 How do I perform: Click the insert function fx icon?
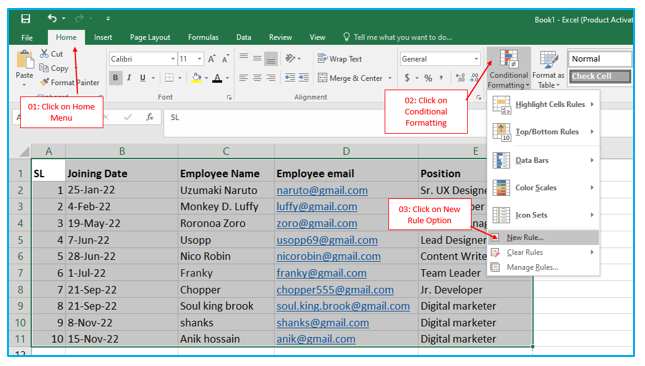[x=150, y=117]
